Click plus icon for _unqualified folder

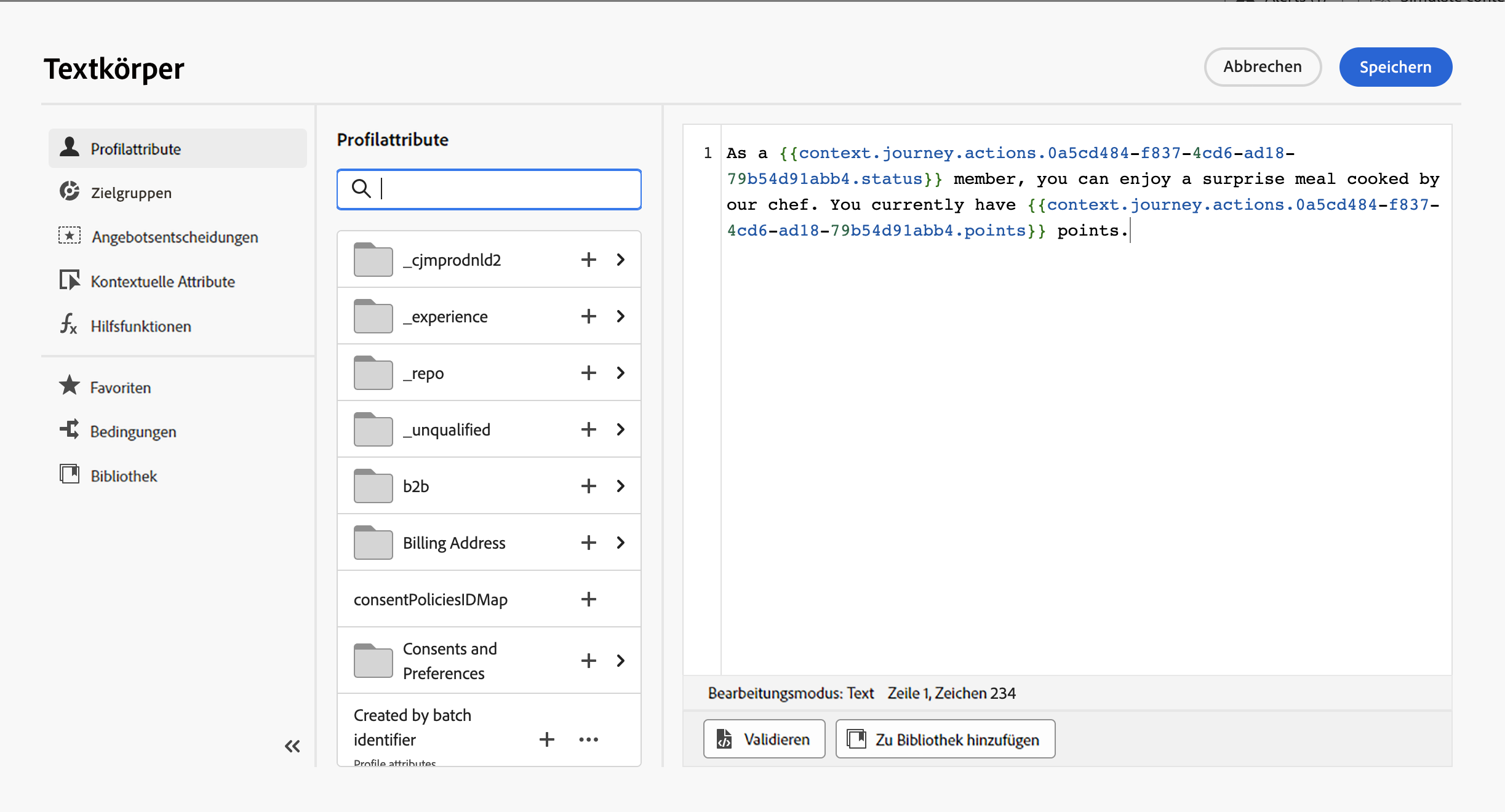pyautogui.click(x=588, y=429)
